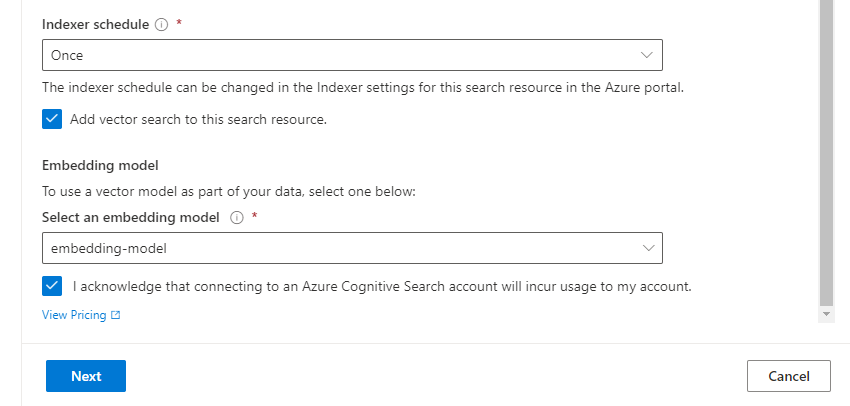This screenshot has height=406, width=850.
Task: Click the 'Select an embedding model' field label
Action: (131, 217)
